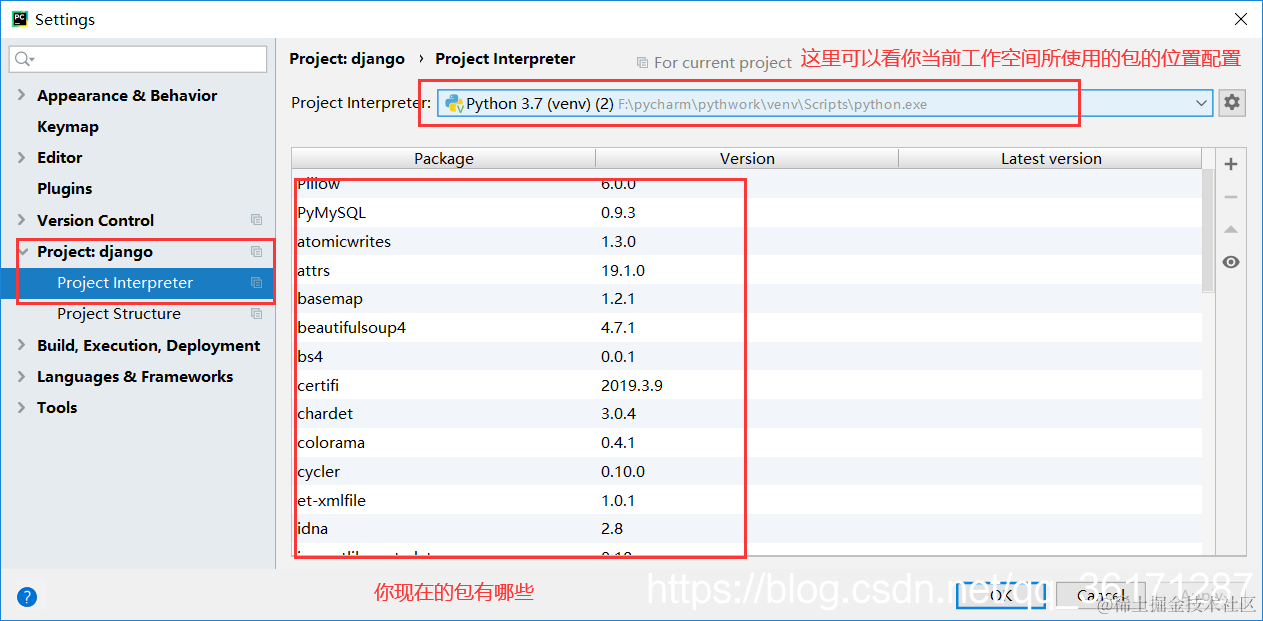The image size is (1263, 621).
Task: Select the basemap package row
Action: click(747, 299)
